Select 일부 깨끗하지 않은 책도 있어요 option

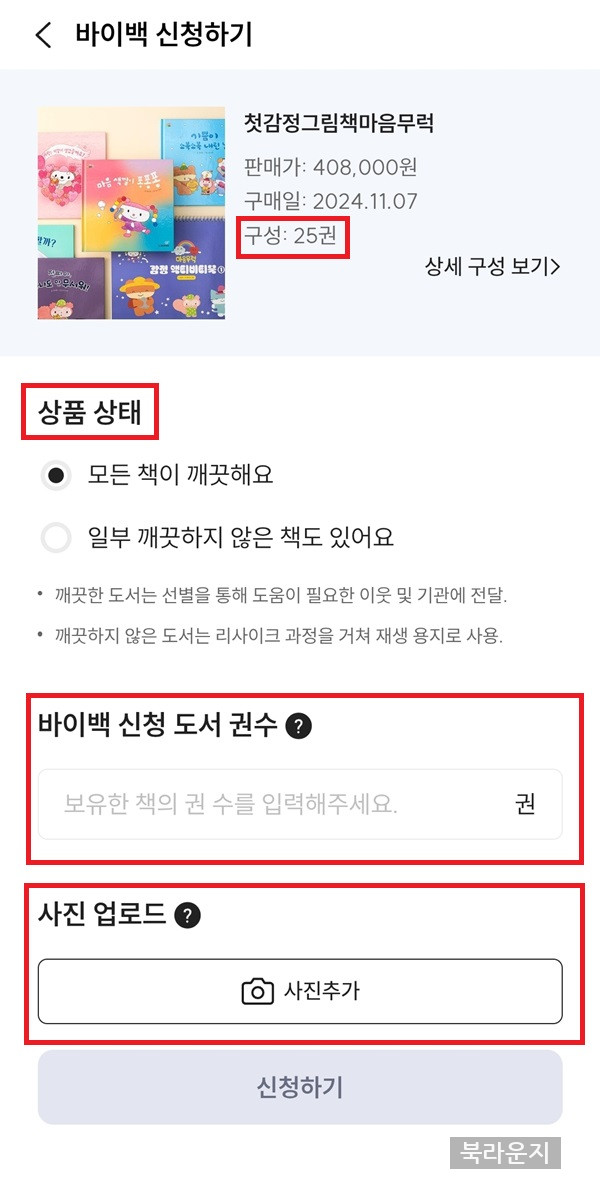click(56, 538)
